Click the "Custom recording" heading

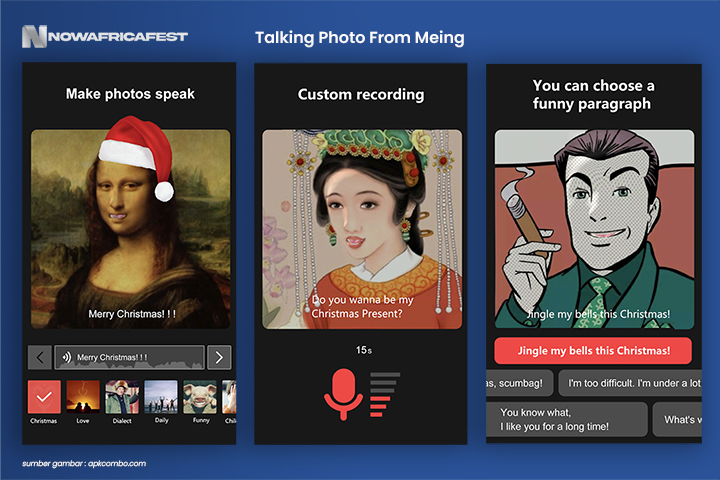(x=361, y=94)
